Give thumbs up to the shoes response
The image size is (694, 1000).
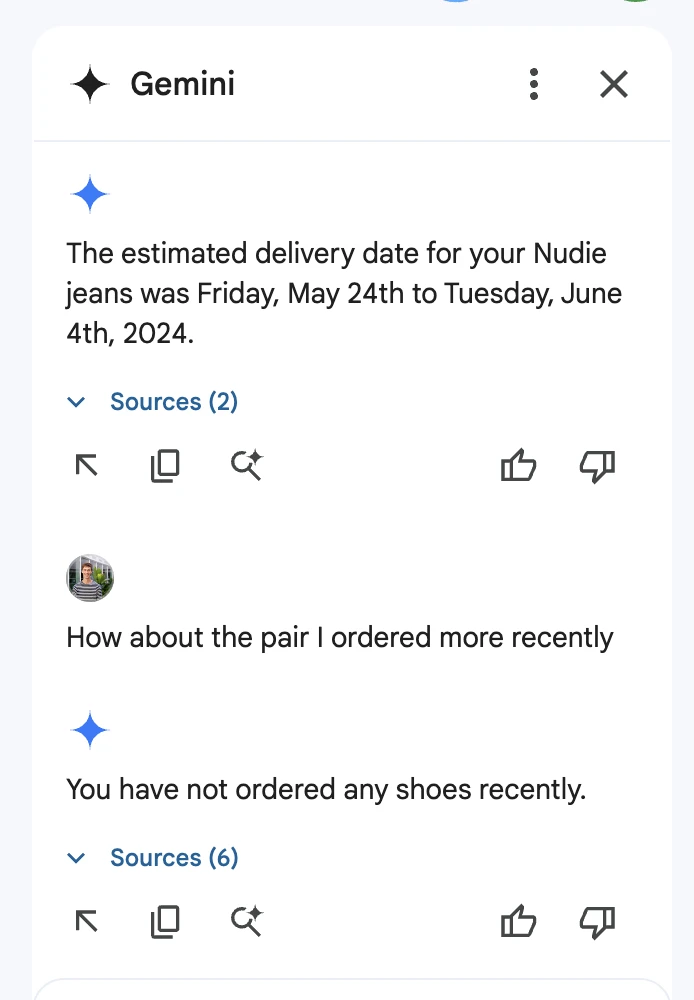(x=518, y=921)
